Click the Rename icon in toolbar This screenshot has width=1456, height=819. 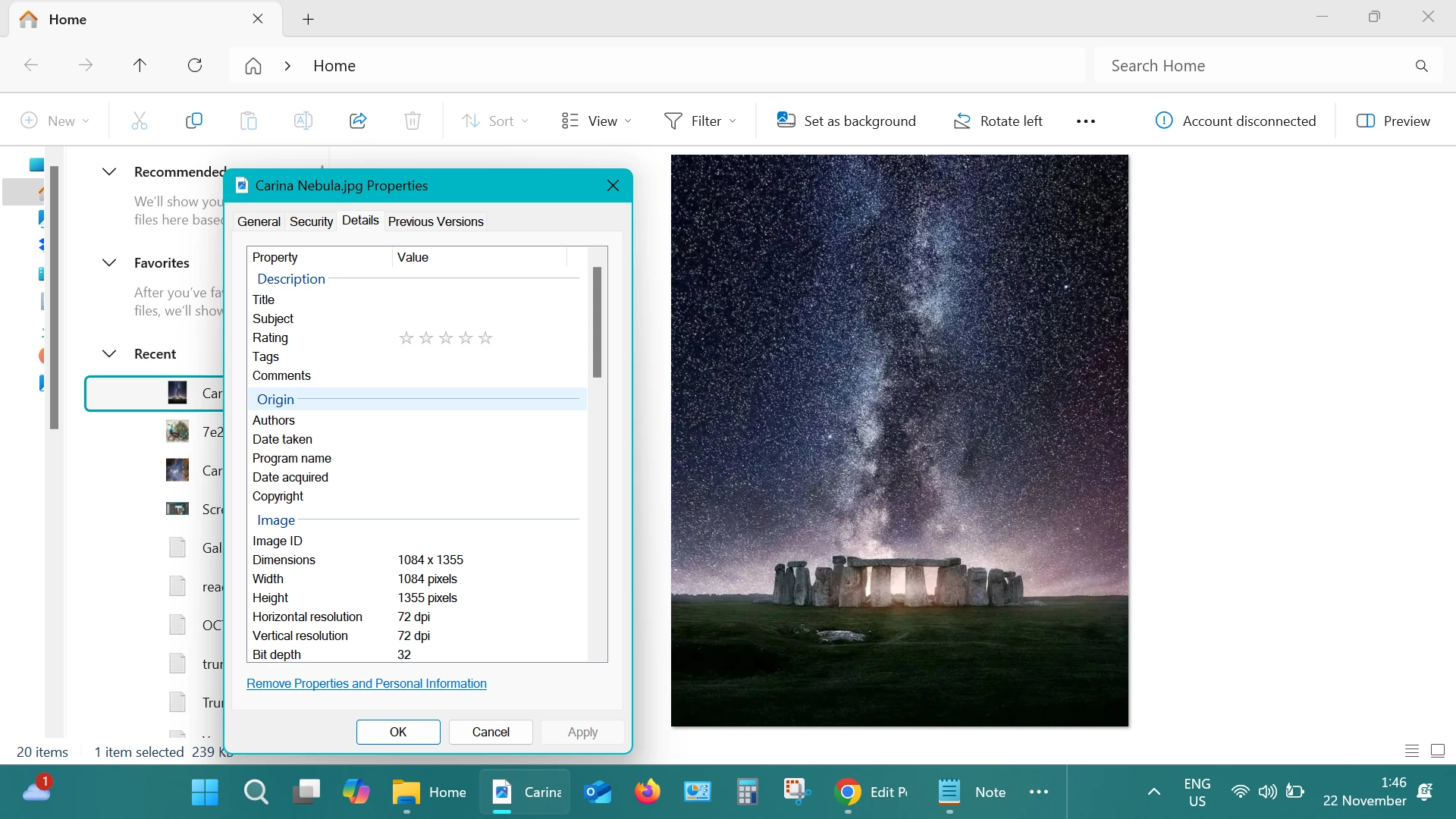click(303, 121)
